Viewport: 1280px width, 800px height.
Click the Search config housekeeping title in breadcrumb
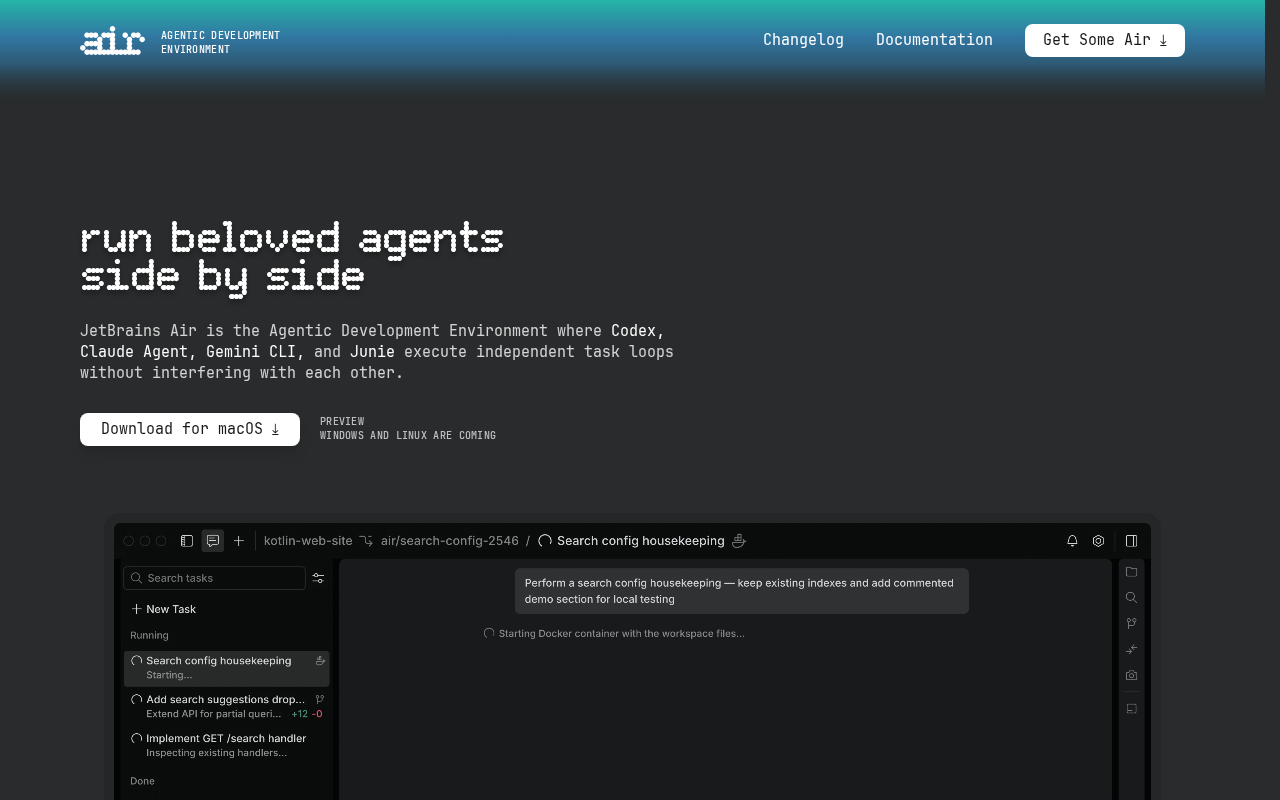641,541
